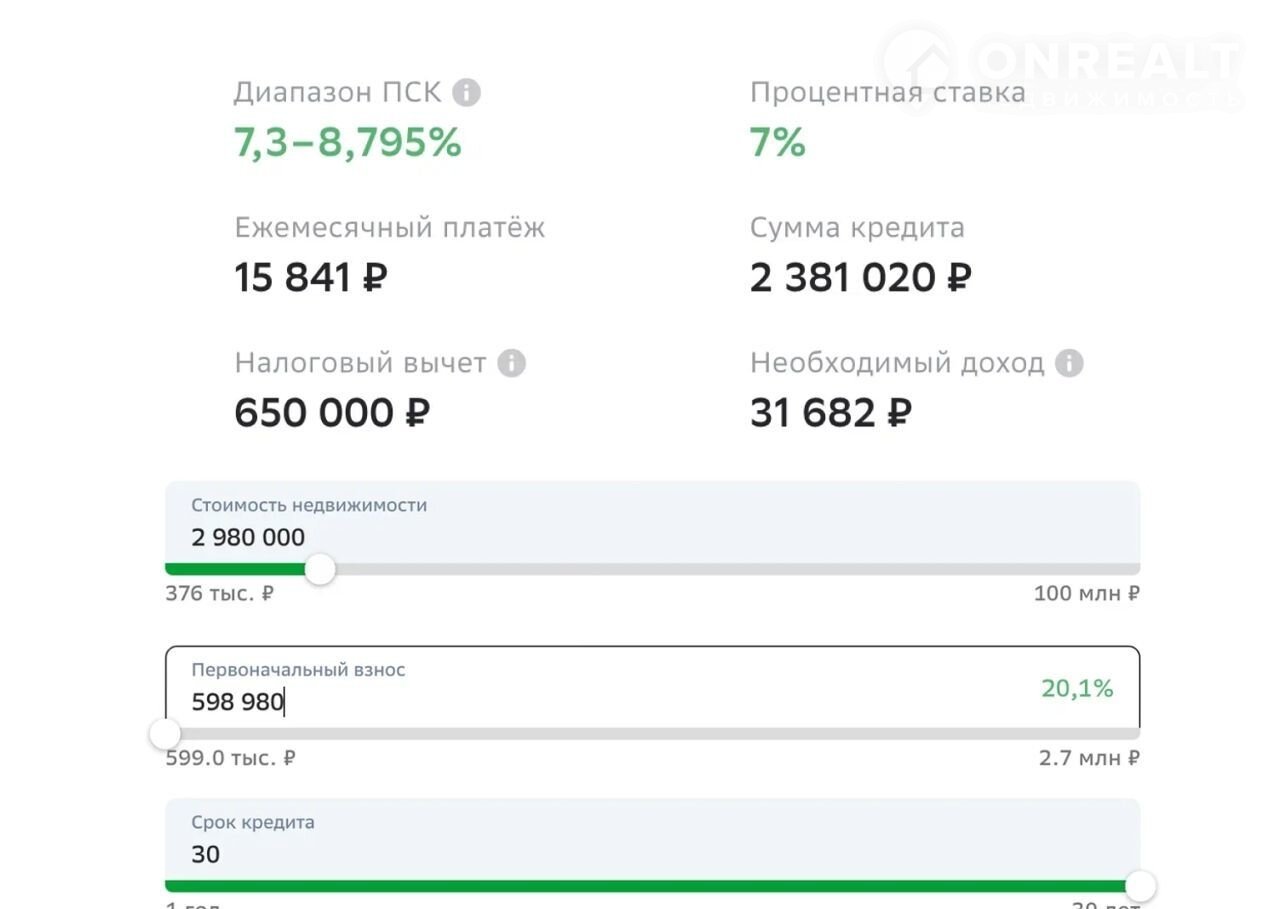
Task: Click the info icon beside Диапазон ПСК
Action: [x=466, y=93]
